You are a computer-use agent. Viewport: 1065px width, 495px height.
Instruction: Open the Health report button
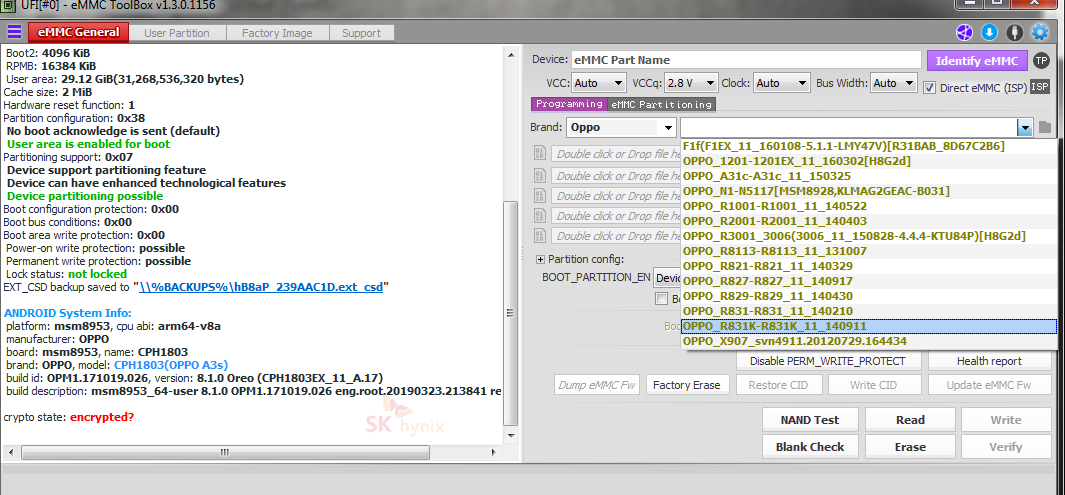(x=989, y=361)
